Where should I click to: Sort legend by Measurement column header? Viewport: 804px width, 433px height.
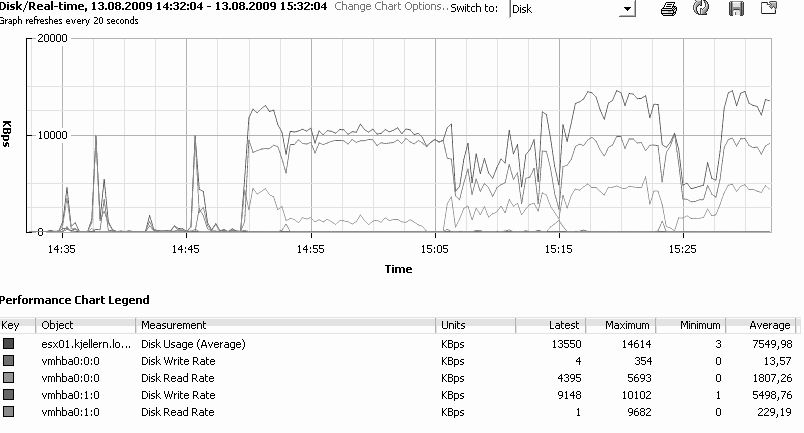(x=286, y=325)
